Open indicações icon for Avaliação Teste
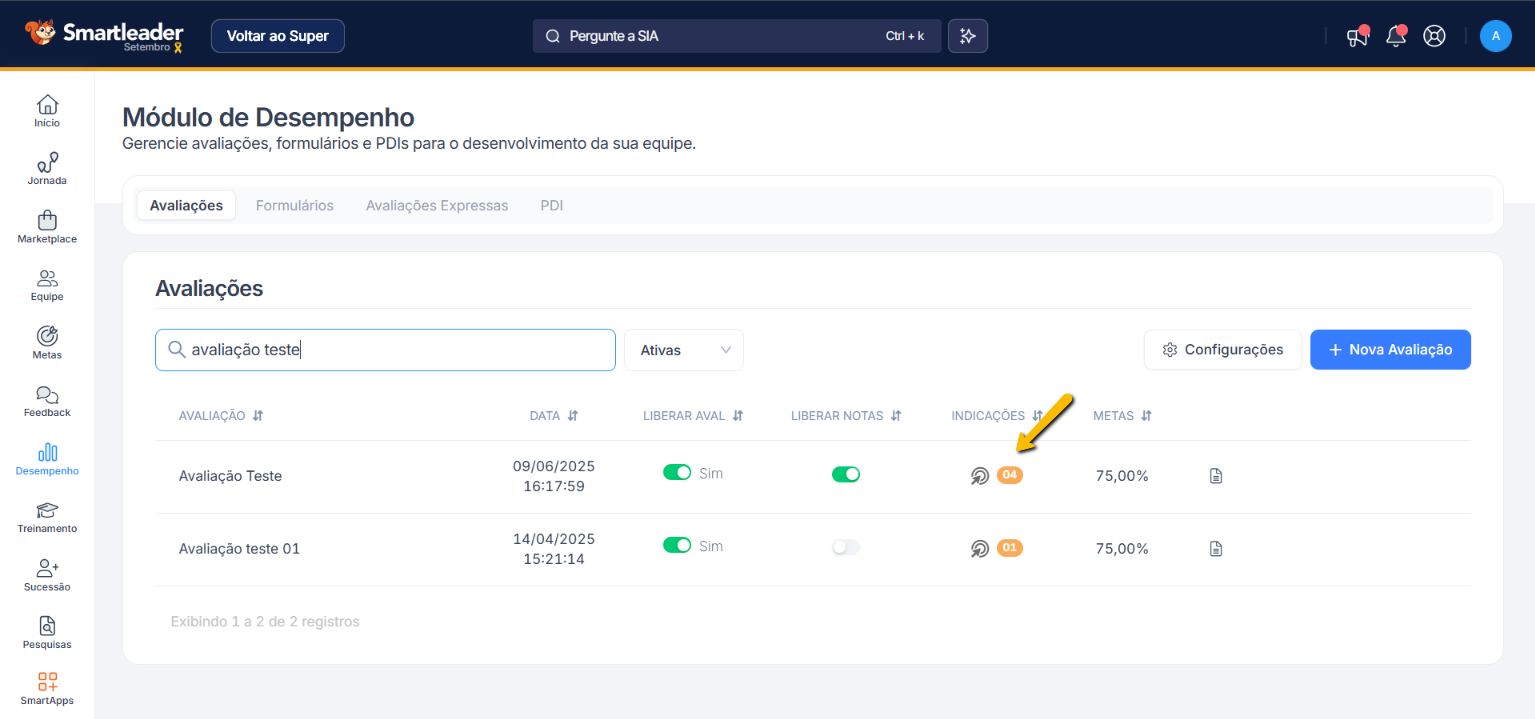 980,476
